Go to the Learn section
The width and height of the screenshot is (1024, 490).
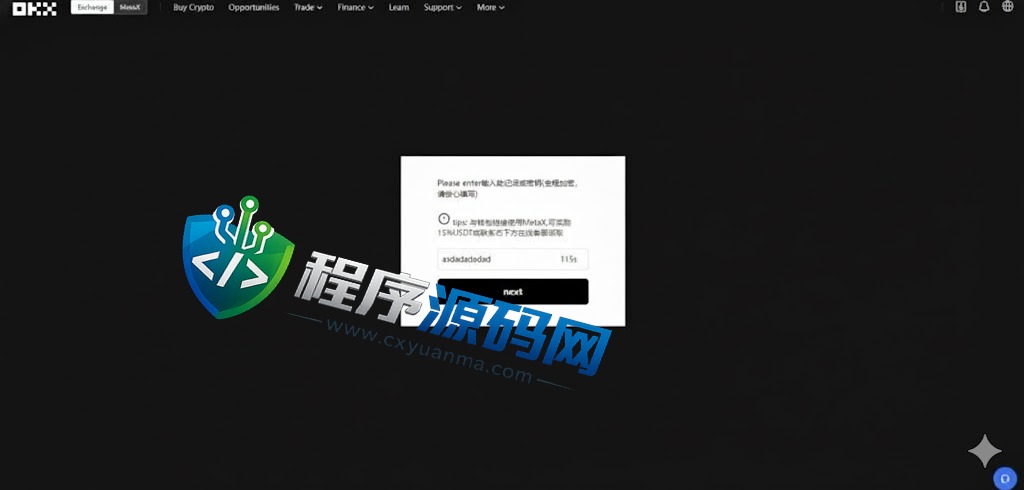[x=398, y=8]
